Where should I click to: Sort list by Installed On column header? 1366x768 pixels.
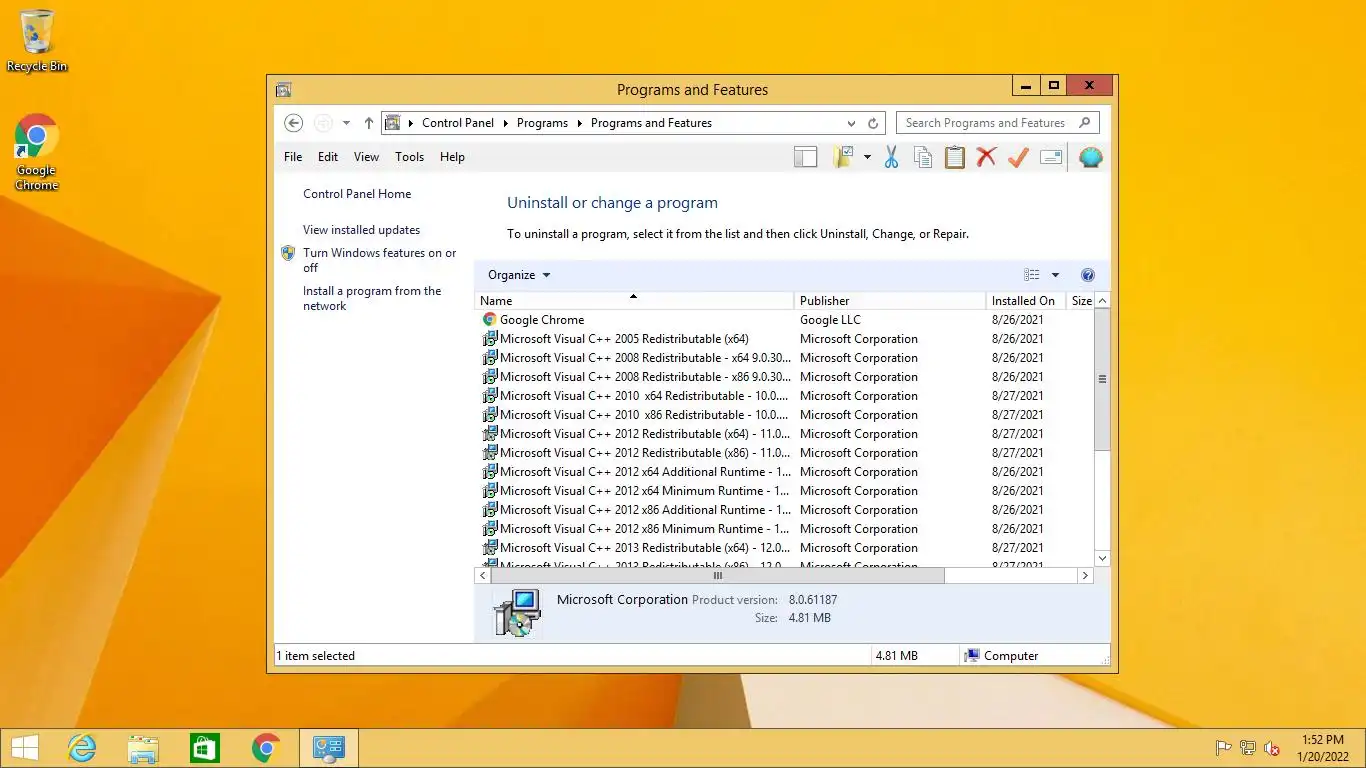[x=1025, y=301]
